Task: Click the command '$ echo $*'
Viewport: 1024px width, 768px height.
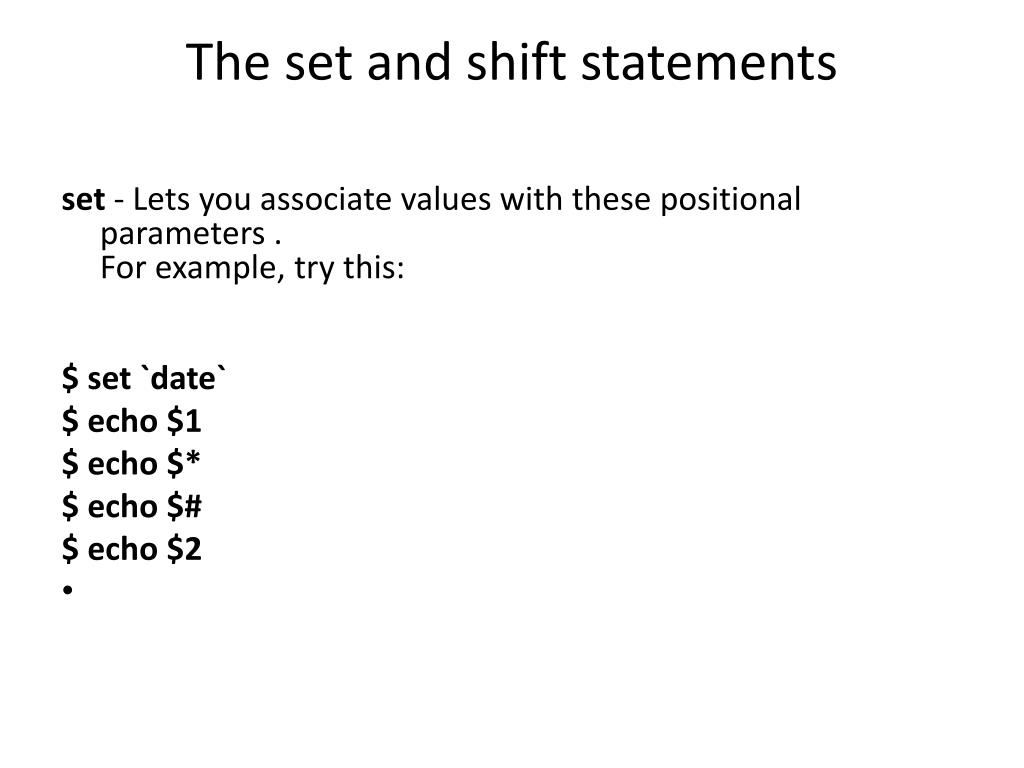Action: pos(131,463)
